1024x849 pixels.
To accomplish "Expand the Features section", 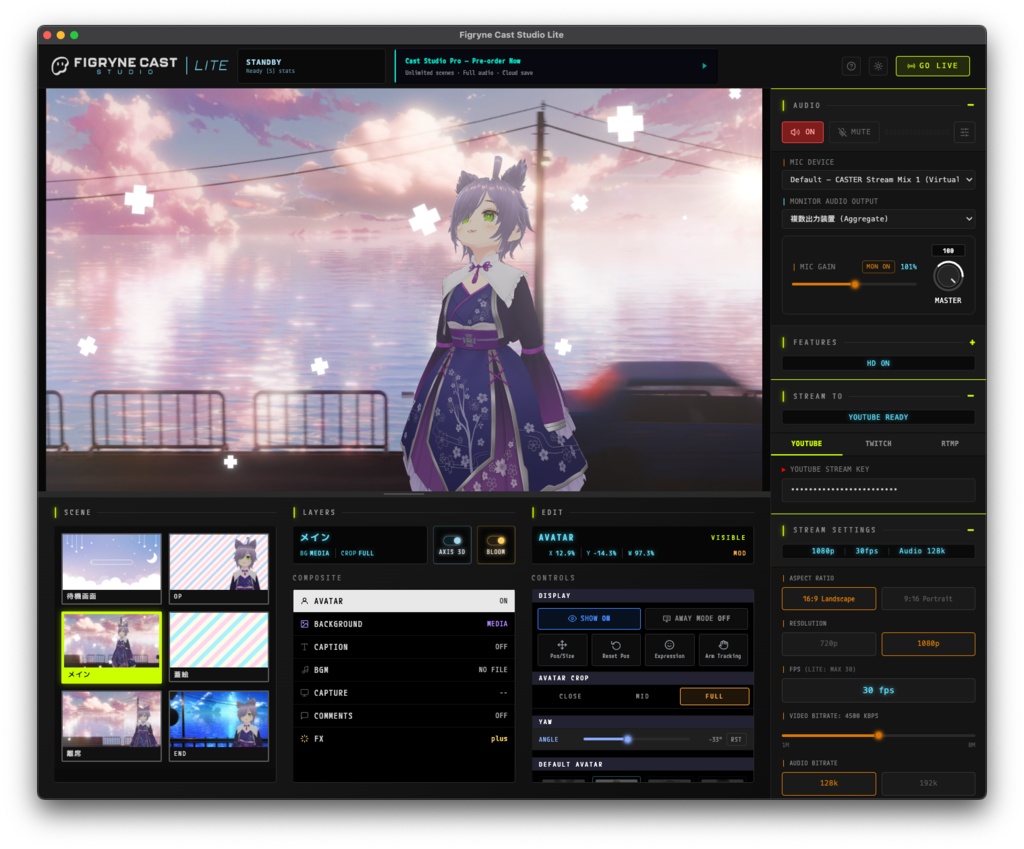I will point(972,342).
